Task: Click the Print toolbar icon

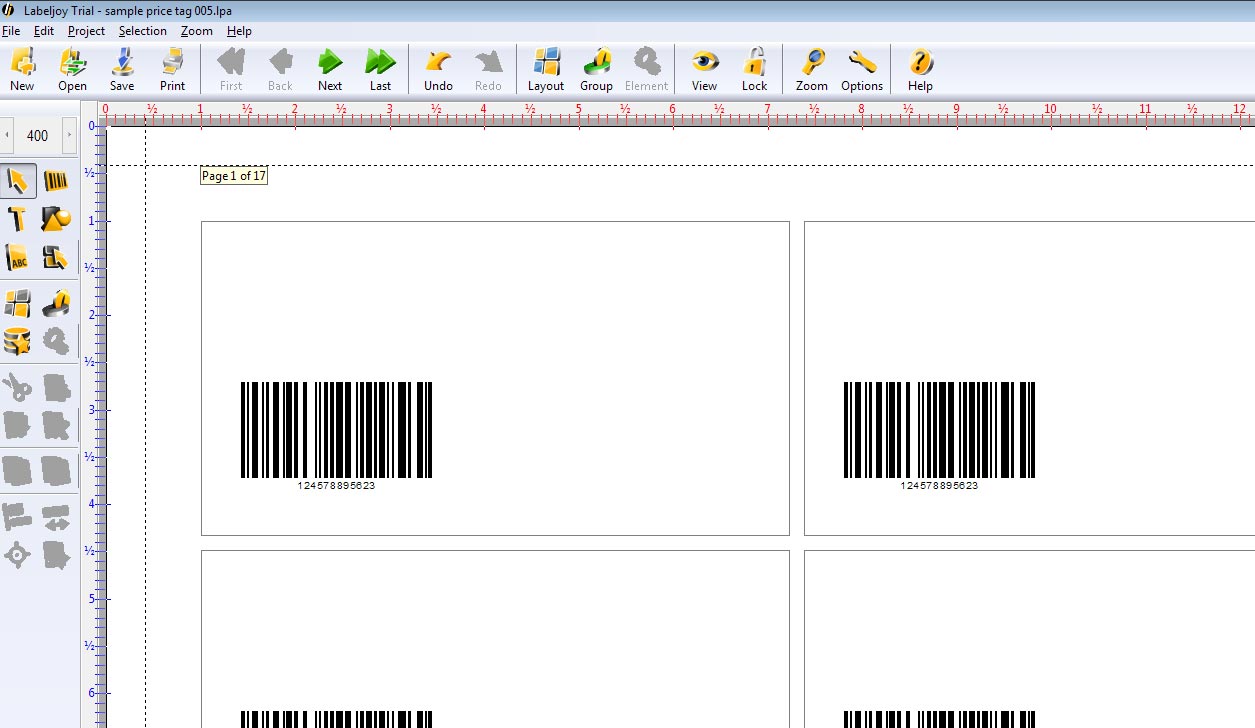Action: coord(172,70)
